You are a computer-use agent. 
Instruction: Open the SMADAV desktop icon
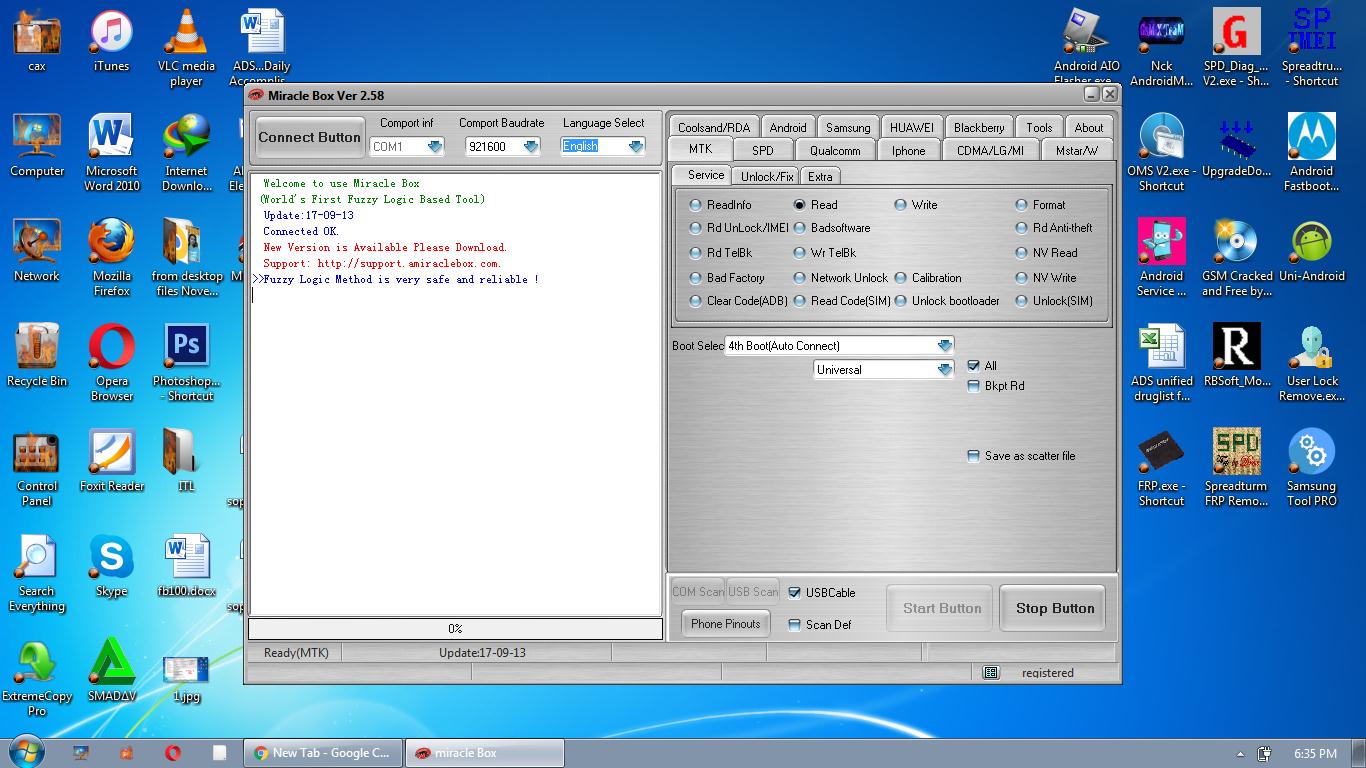111,671
